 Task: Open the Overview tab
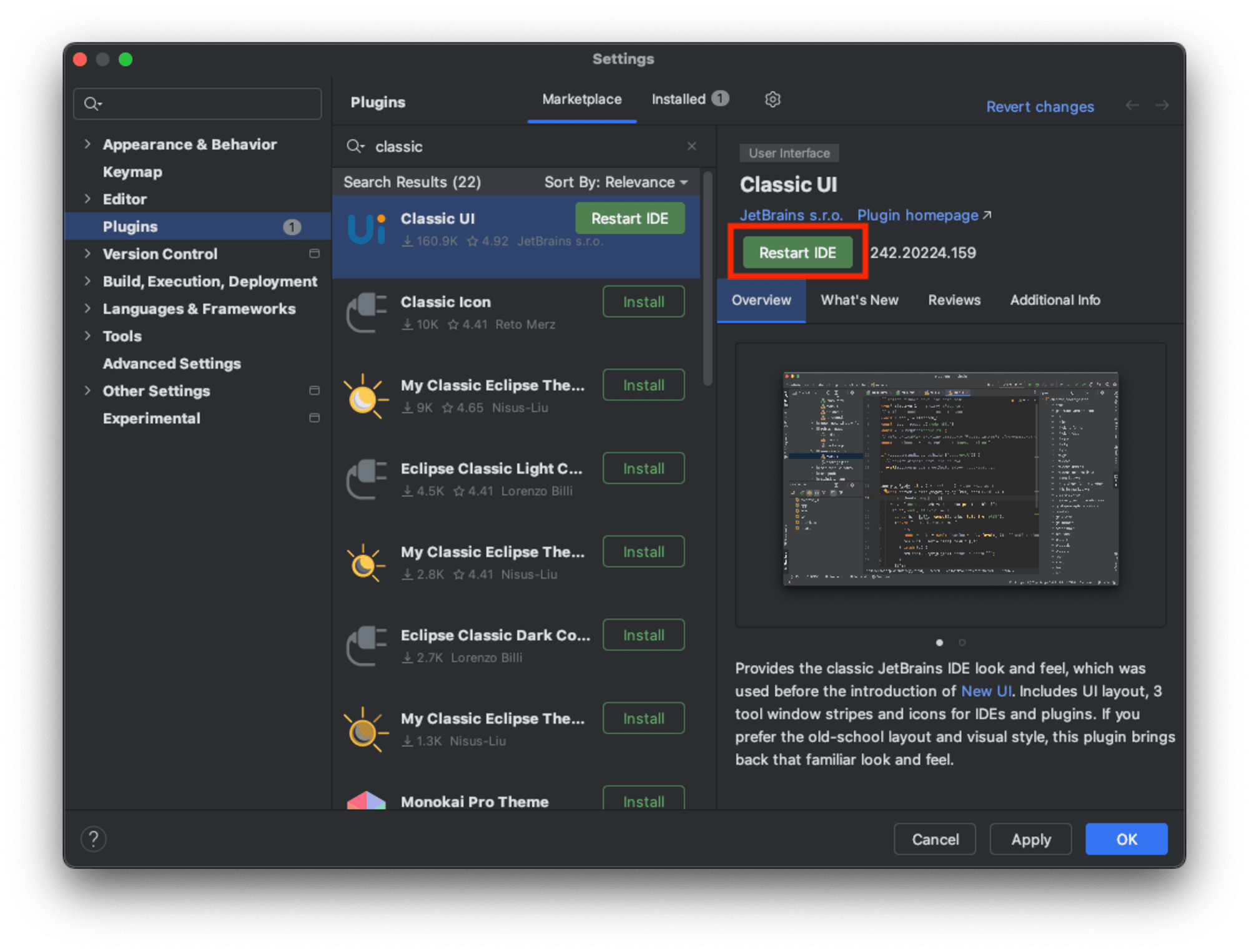761,300
